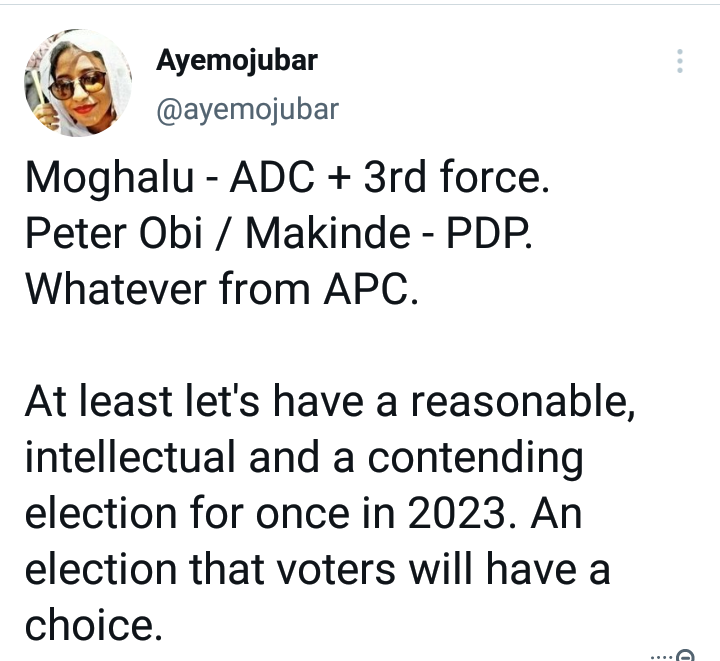Open the @ayemojubar handle link
The image size is (720, 661).
click(x=248, y=111)
